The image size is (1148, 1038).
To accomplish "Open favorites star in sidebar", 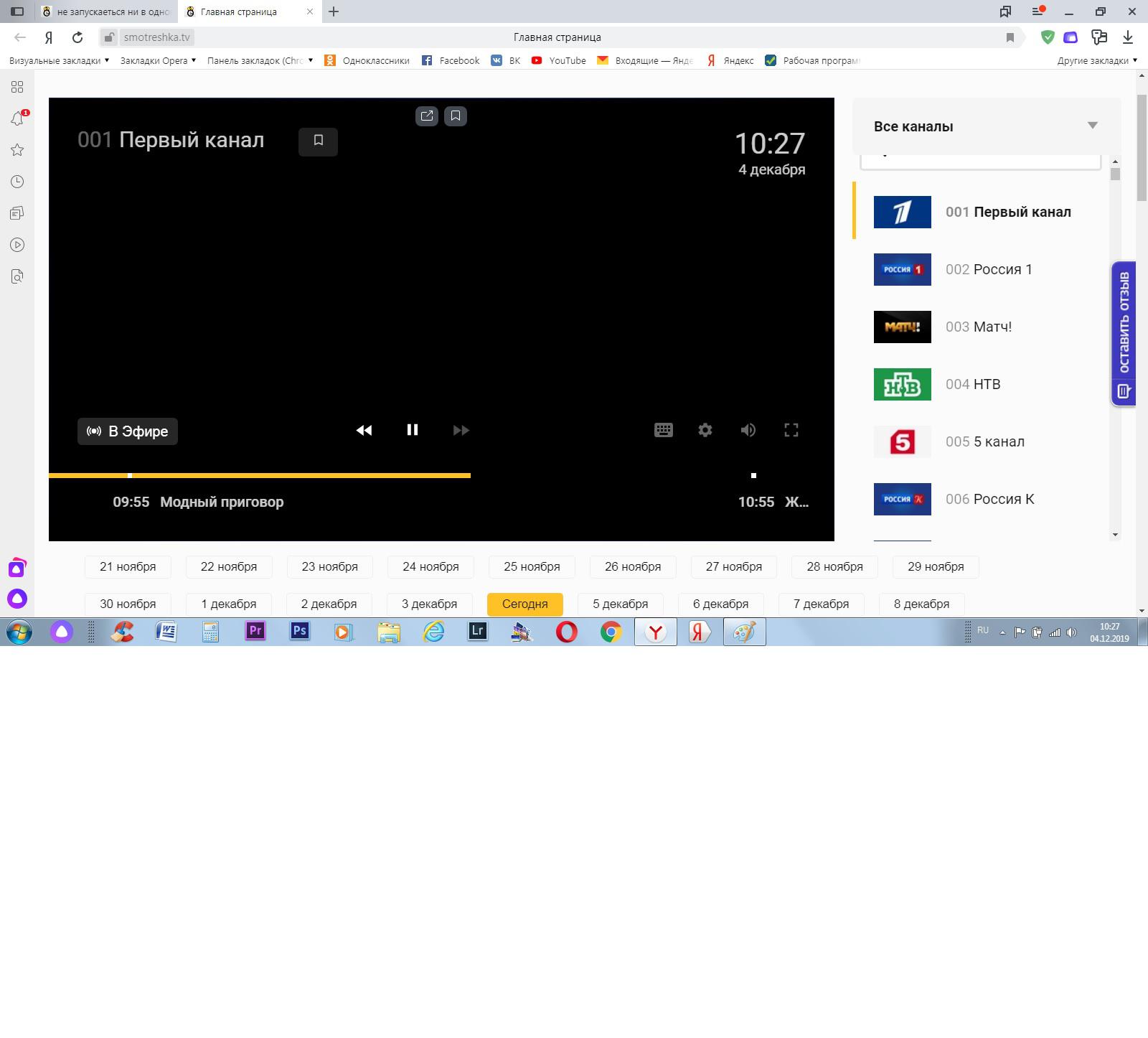I will point(17,150).
